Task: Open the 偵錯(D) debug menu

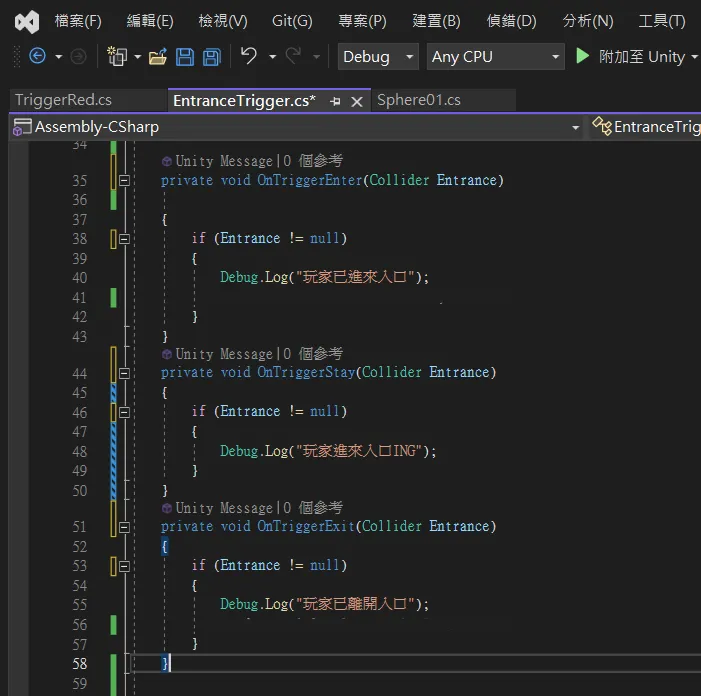Action: (x=511, y=21)
